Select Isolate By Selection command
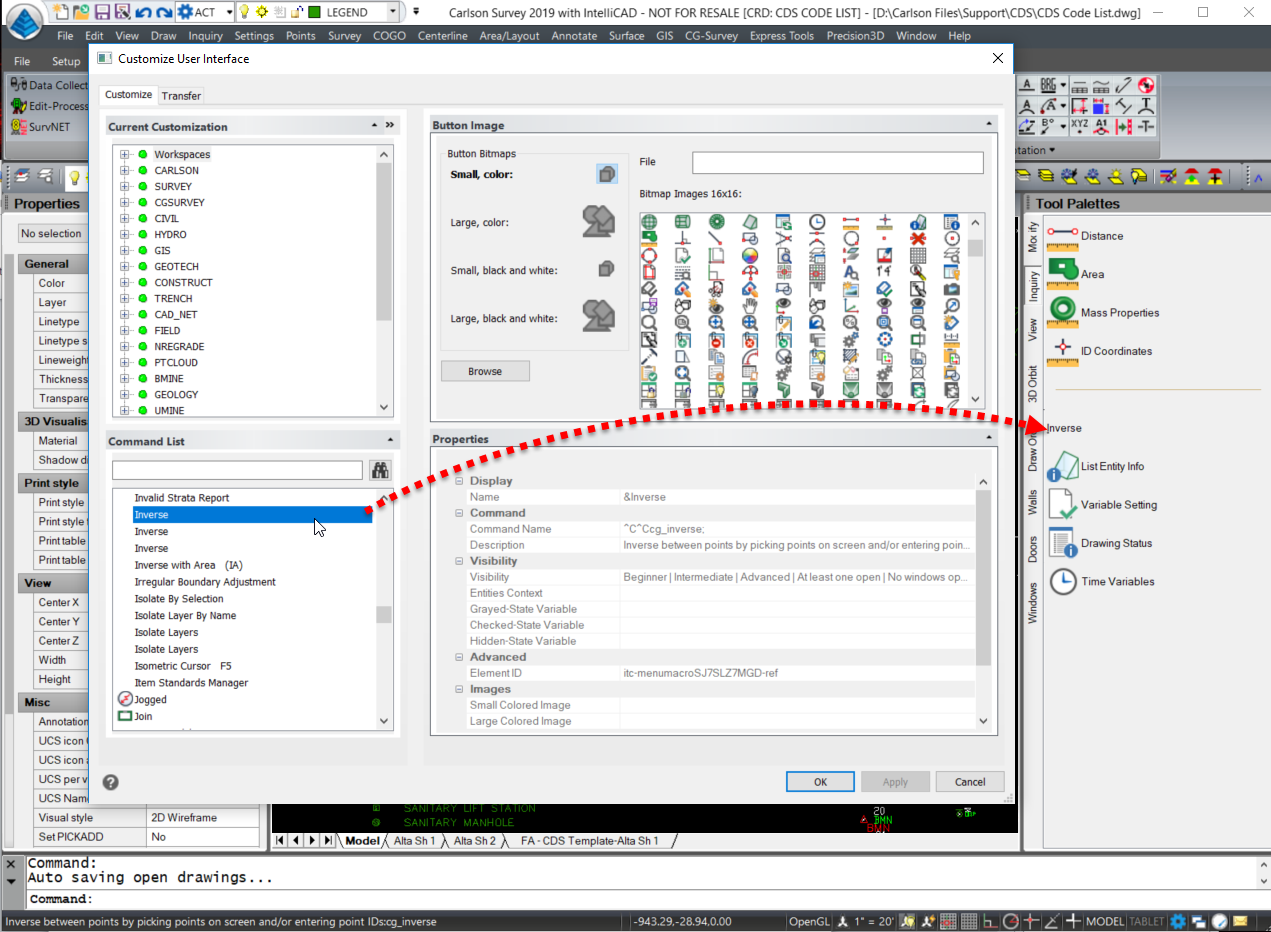Viewport: 1271px width, 932px height. click(179, 599)
